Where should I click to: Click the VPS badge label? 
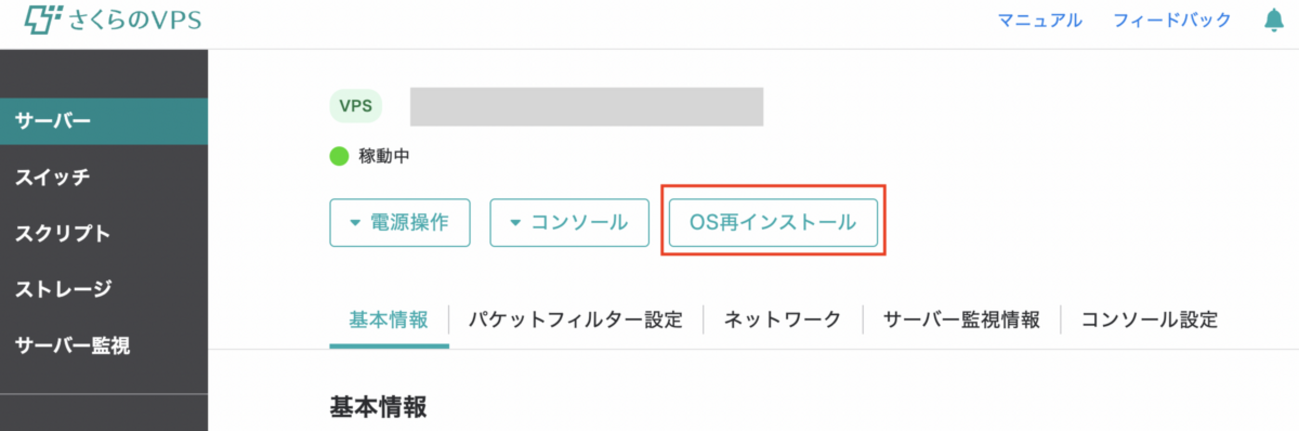(x=355, y=106)
